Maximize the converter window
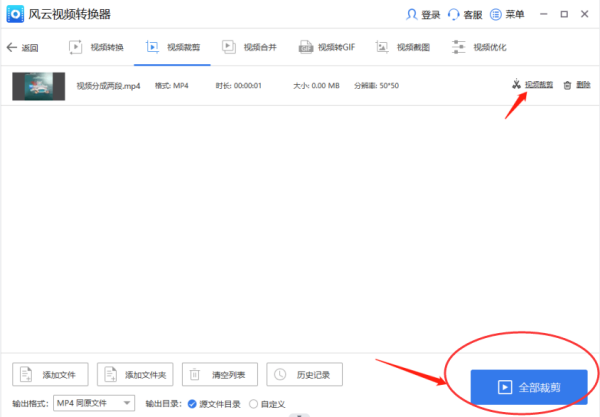This screenshot has width=600, height=417. tap(564, 14)
